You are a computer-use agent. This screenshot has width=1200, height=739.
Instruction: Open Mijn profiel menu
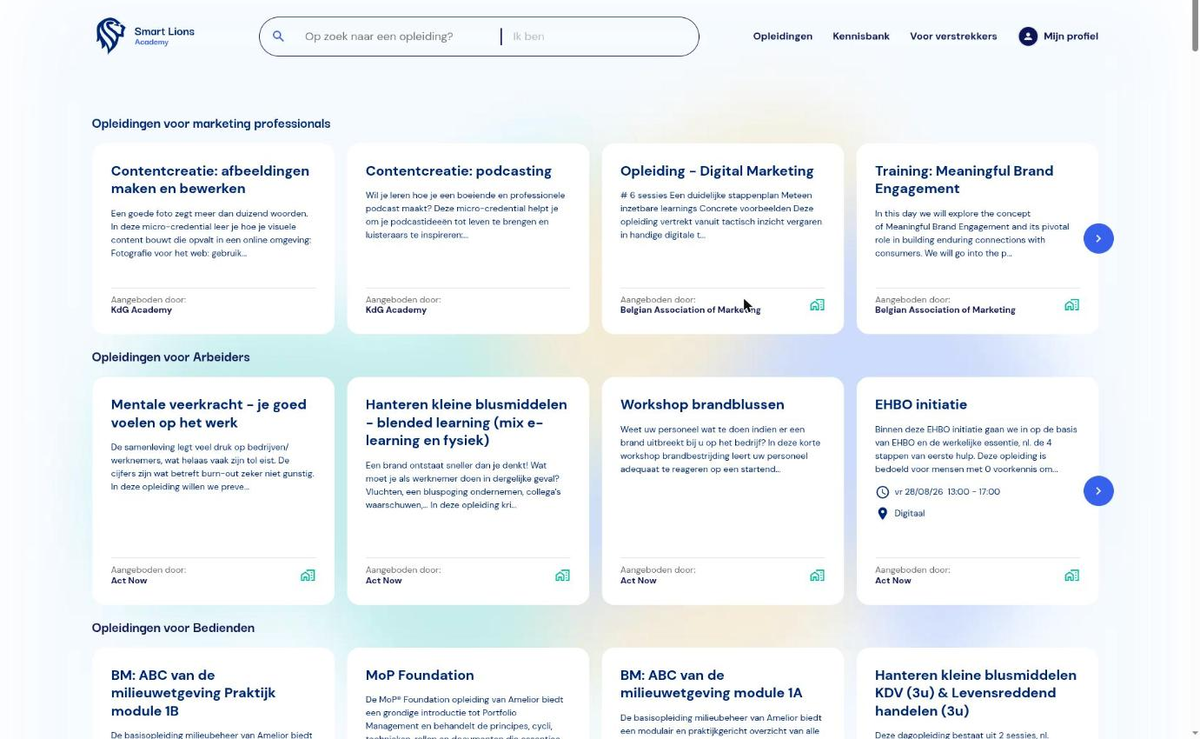tap(1058, 36)
